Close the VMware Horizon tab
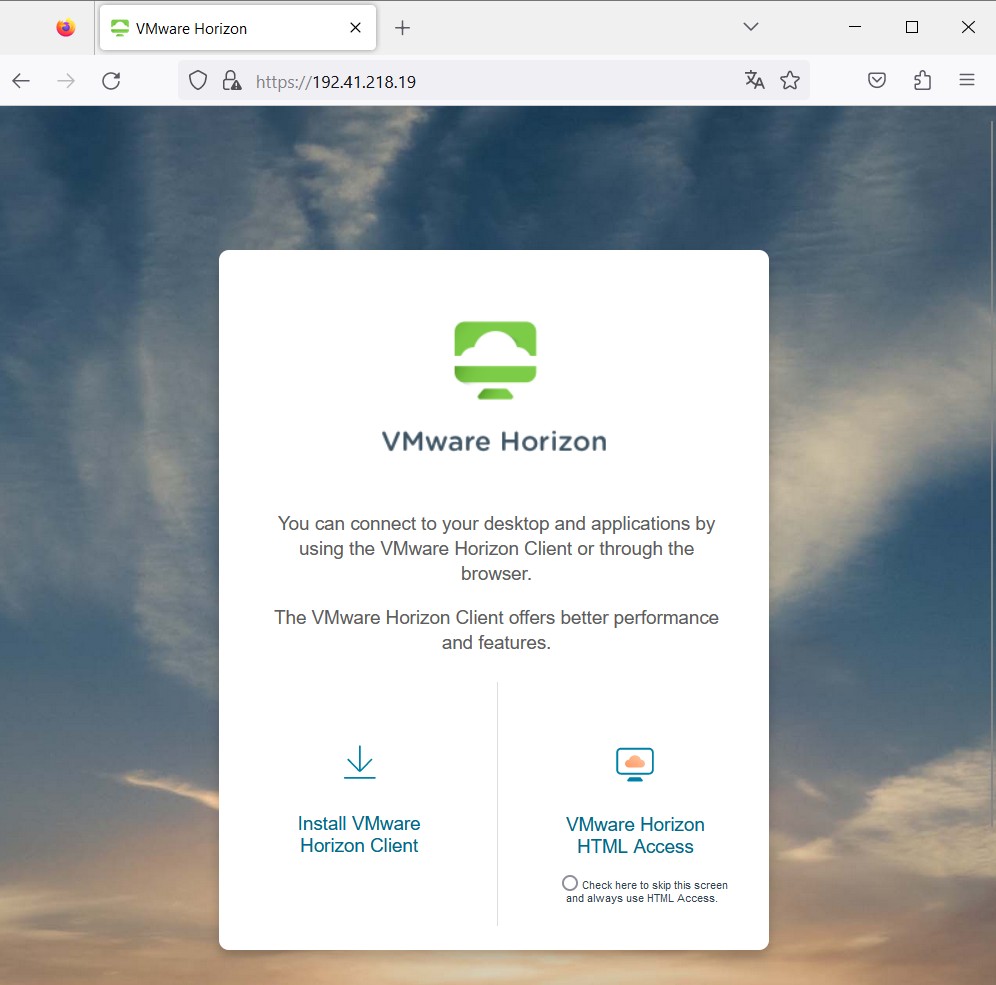The image size is (996, 985). [356, 28]
